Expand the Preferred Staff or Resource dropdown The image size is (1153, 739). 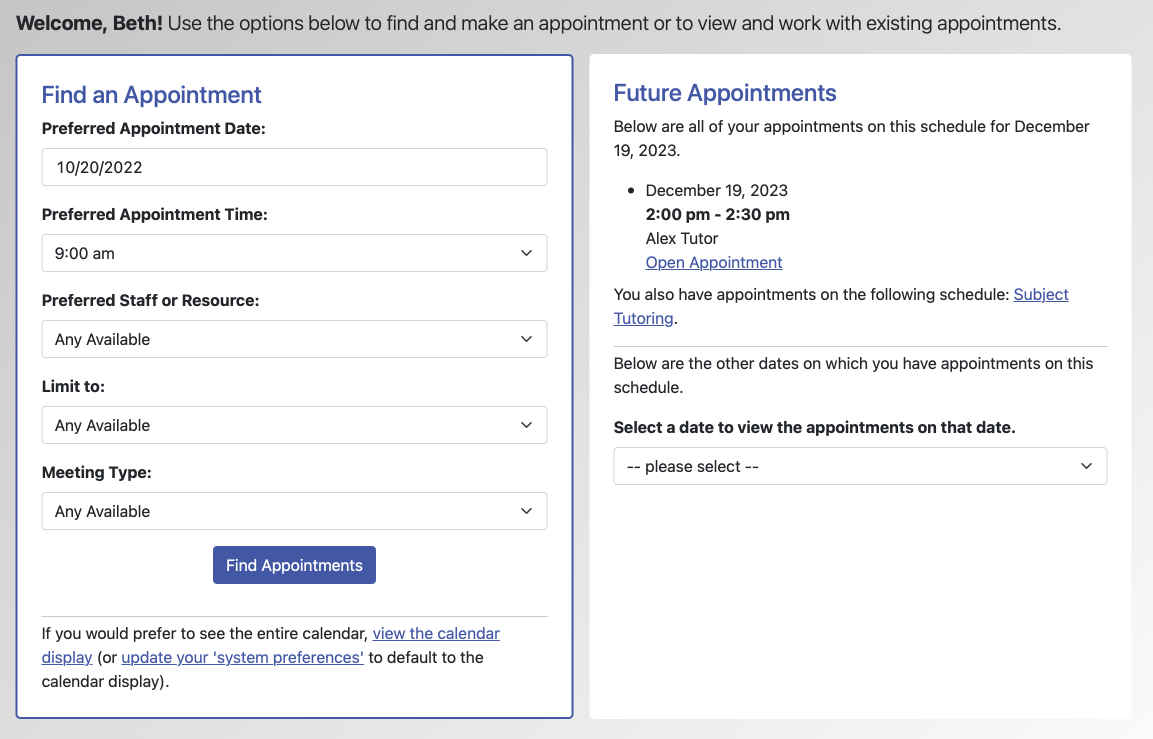[x=294, y=339]
